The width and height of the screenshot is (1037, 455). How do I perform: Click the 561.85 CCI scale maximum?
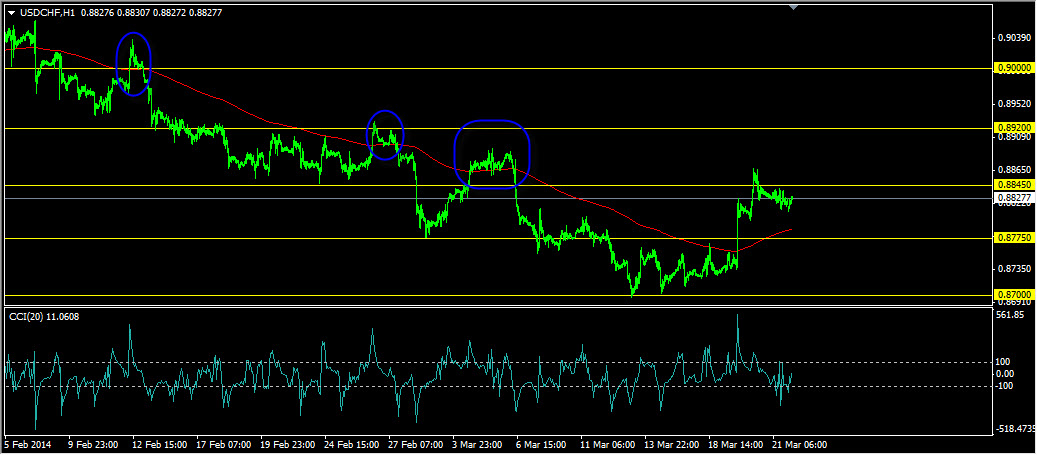pyautogui.click(x=1011, y=315)
